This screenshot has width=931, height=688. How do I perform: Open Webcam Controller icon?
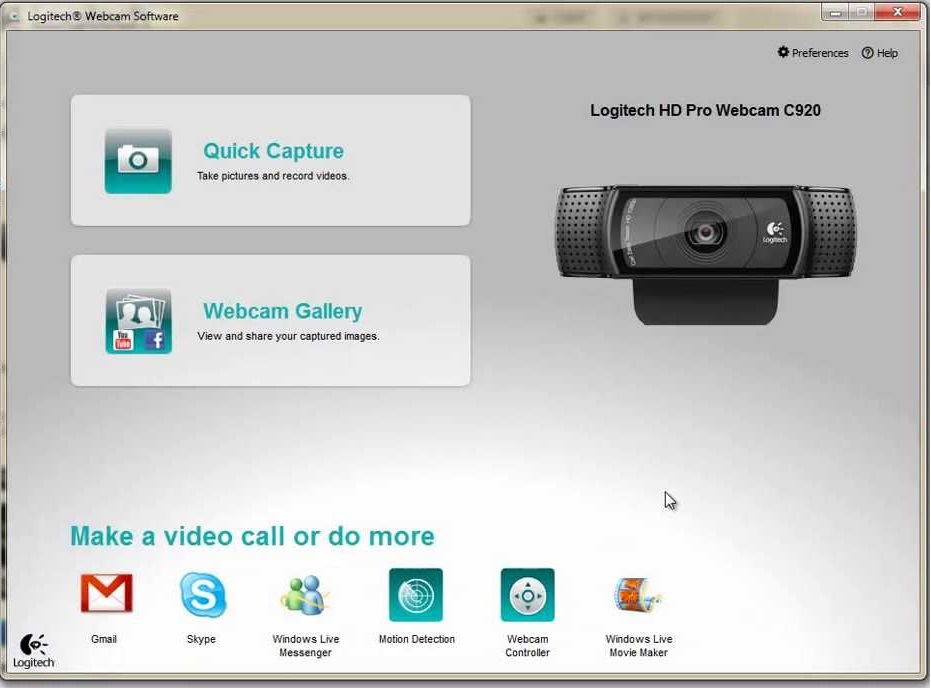click(527, 595)
